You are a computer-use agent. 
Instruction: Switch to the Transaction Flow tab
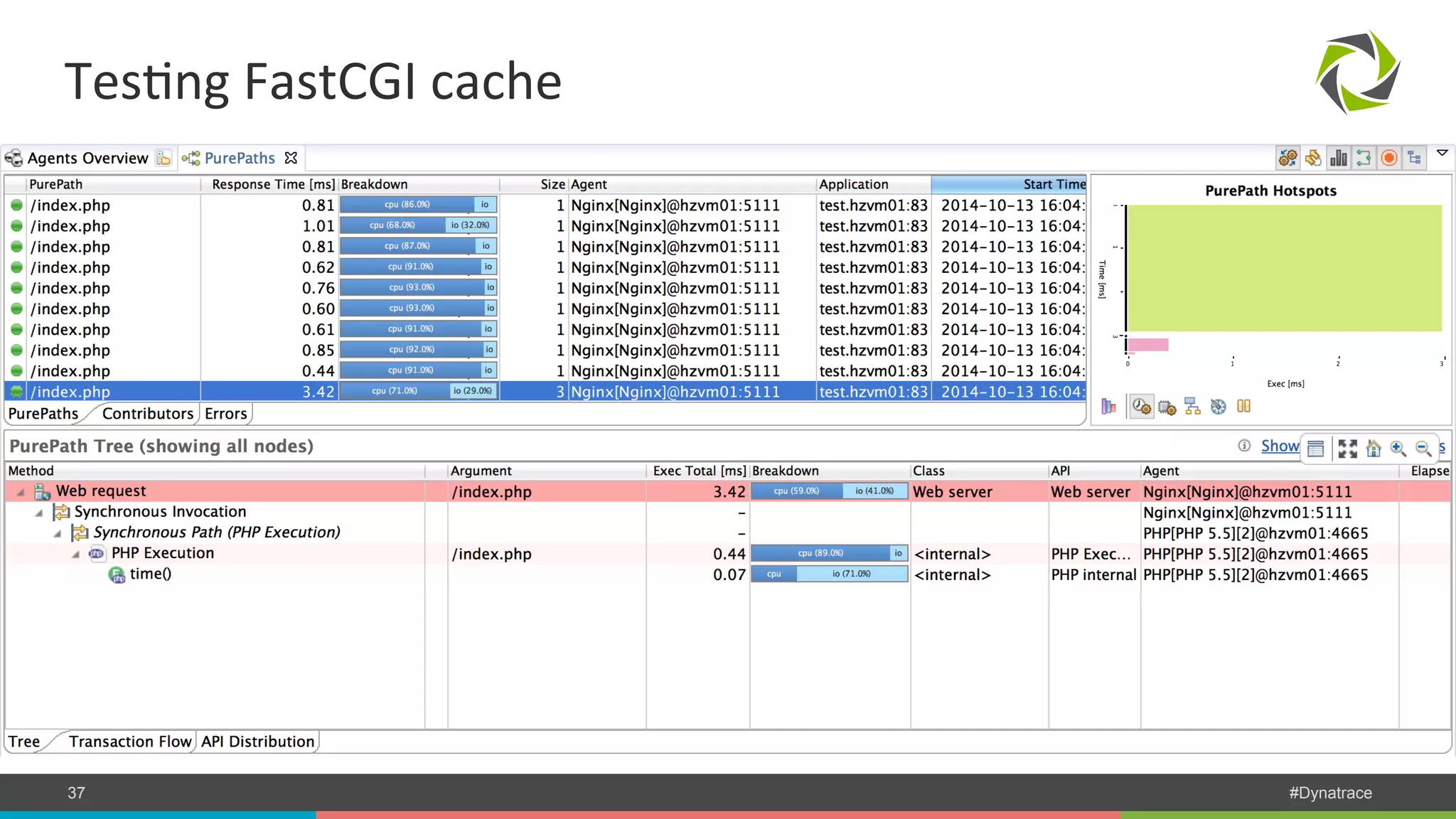coord(130,742)
